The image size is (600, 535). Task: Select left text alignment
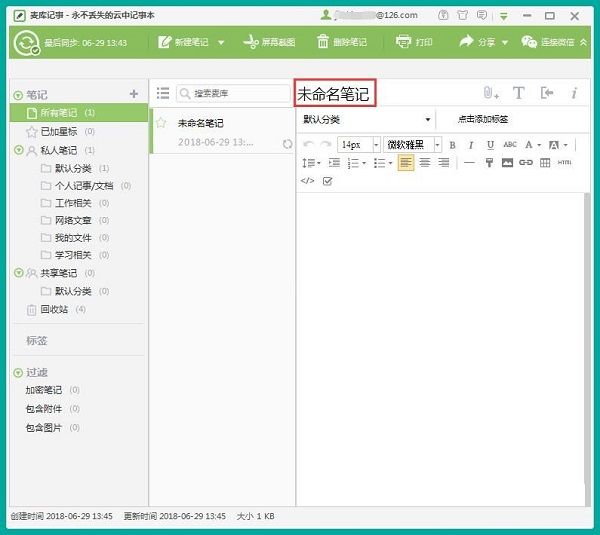pyautogui.click(x=406, y=163)
